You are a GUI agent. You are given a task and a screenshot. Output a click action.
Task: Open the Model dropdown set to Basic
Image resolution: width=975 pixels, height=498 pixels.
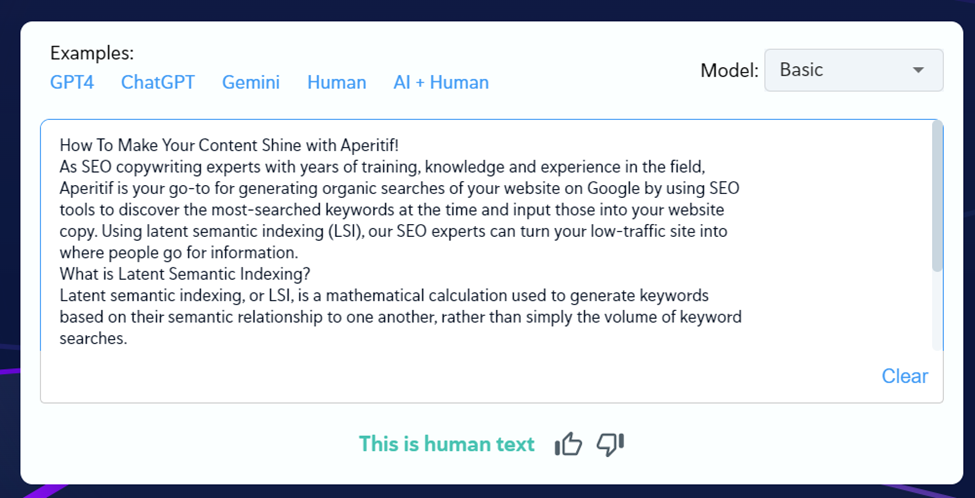(x=853, y=70)
